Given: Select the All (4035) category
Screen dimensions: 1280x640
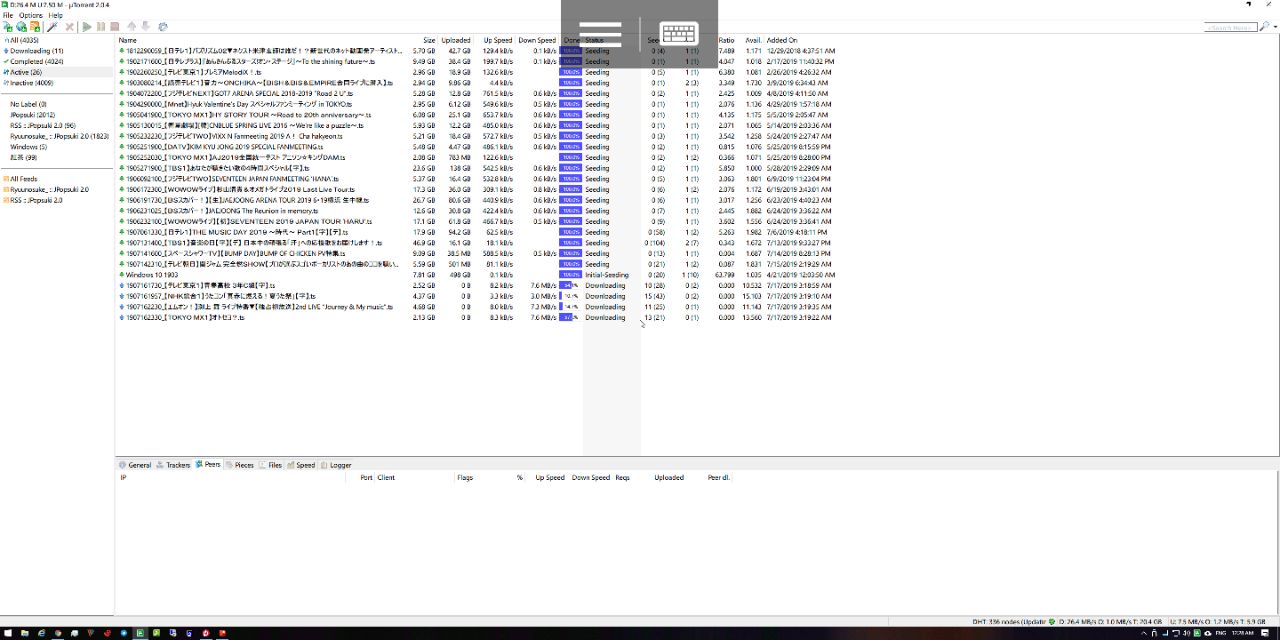Looking at the screenshot, I should (22, 41).
